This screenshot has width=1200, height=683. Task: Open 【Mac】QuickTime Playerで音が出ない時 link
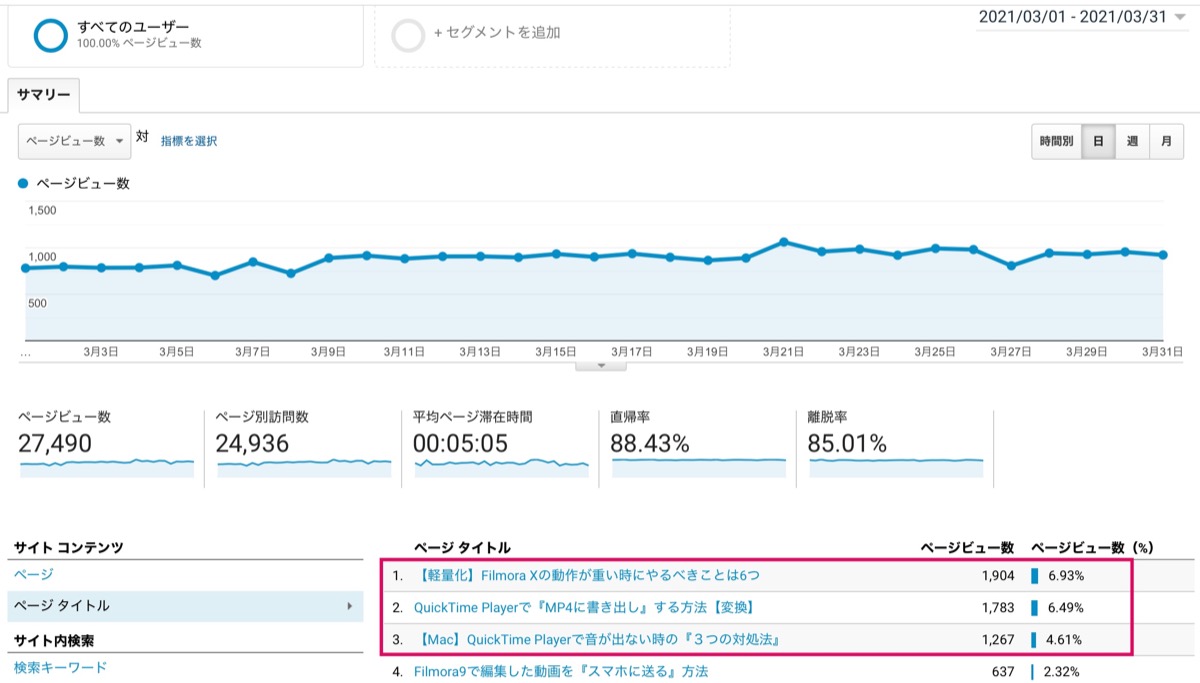tap(597, 639)
